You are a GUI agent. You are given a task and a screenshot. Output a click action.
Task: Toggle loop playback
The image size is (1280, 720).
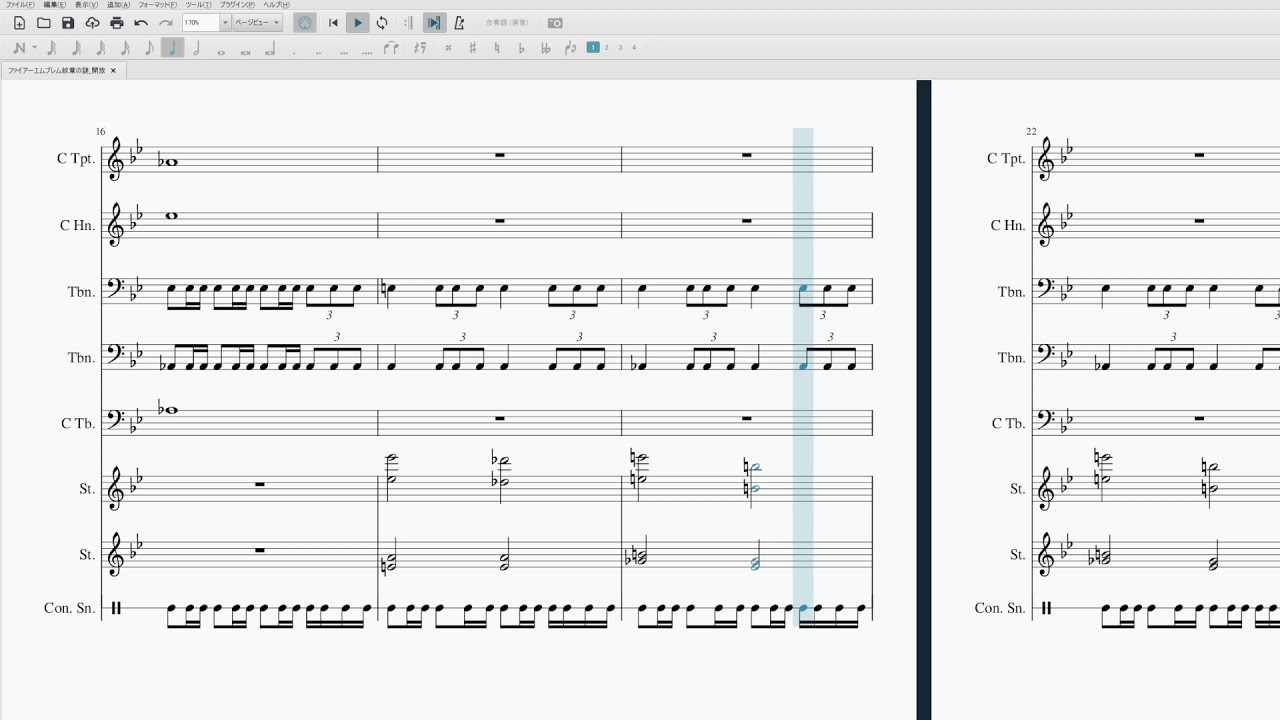(382, 23)
